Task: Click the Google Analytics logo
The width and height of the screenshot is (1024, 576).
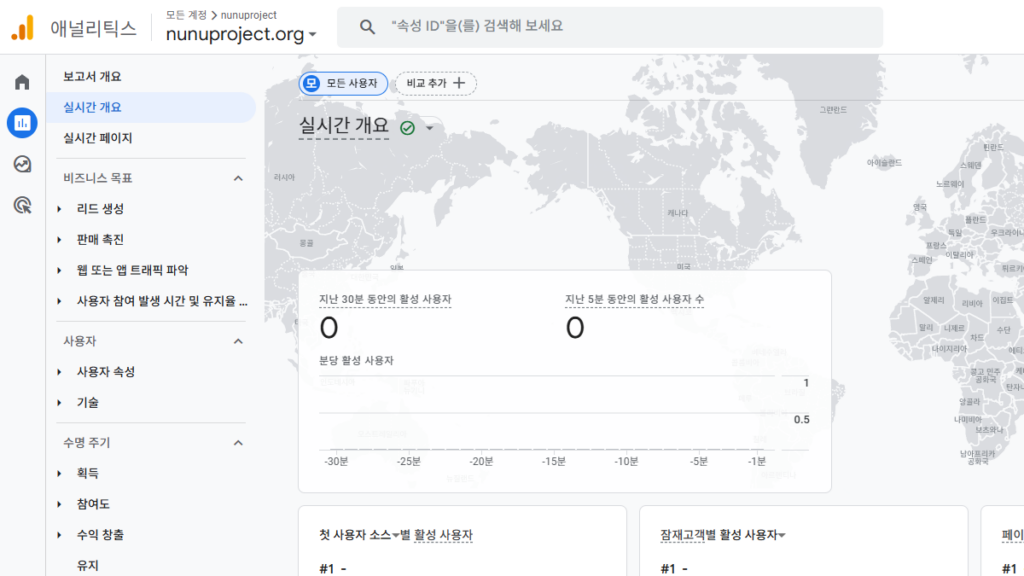Action: coord(22,28)
